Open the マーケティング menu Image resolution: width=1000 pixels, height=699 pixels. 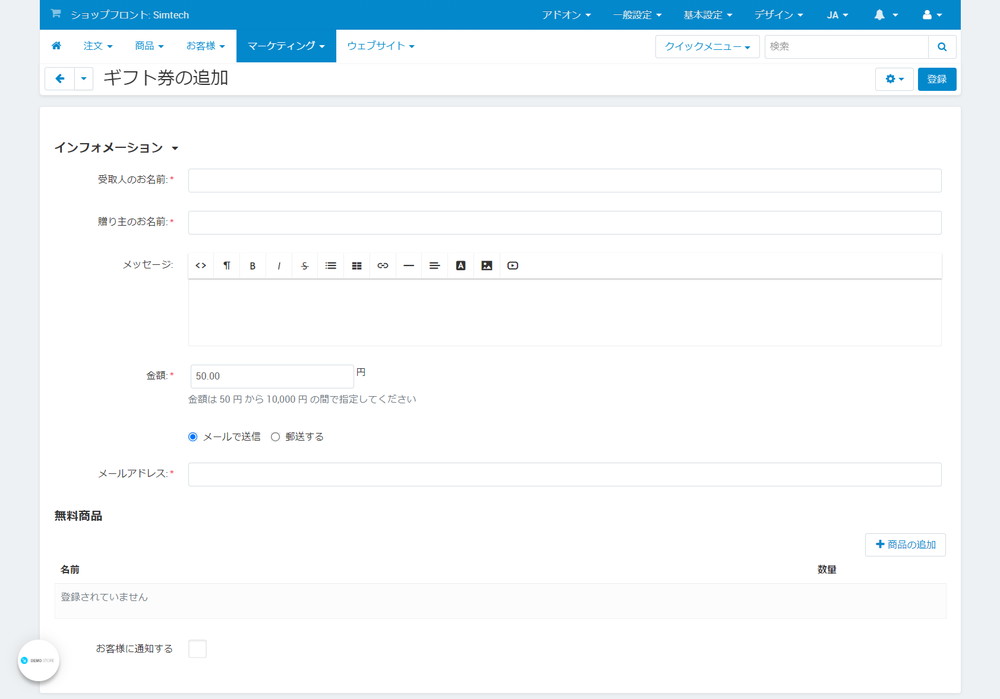[x=286, y=46]
